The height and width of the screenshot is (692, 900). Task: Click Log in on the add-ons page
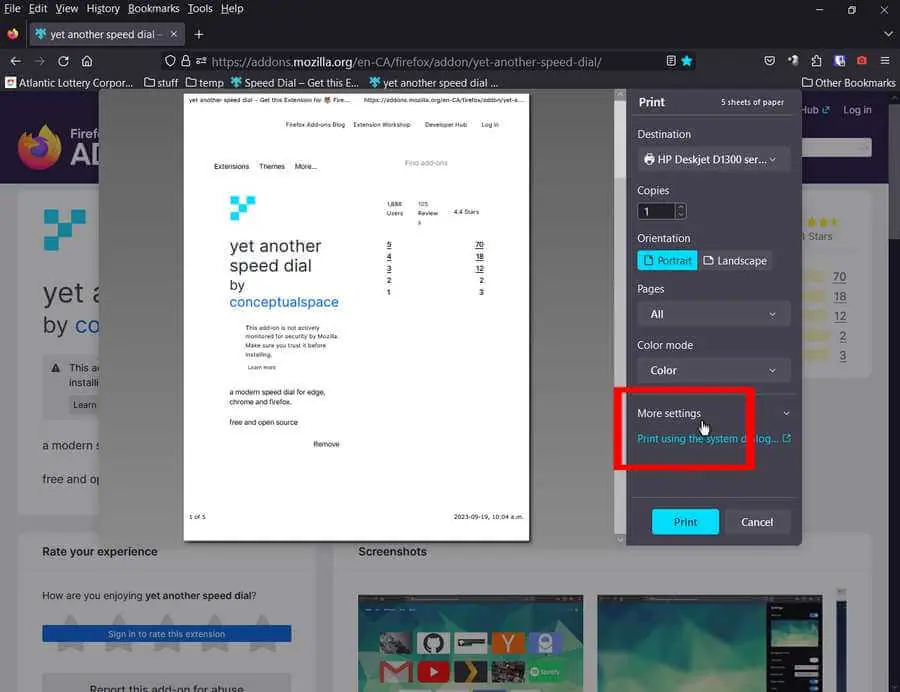pos(857,110)
